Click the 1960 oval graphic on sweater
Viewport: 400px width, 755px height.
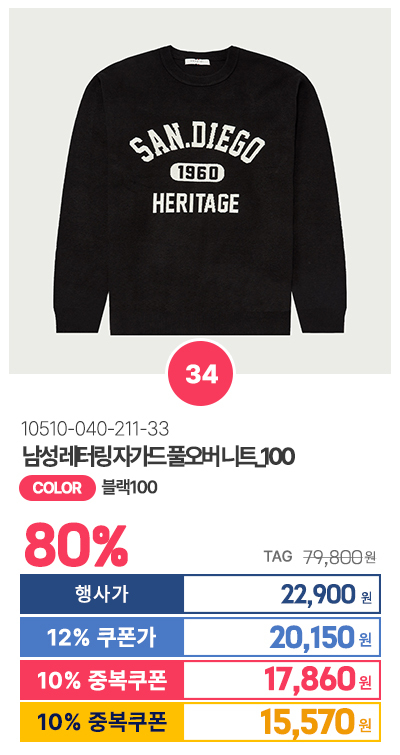coord(197,174)
